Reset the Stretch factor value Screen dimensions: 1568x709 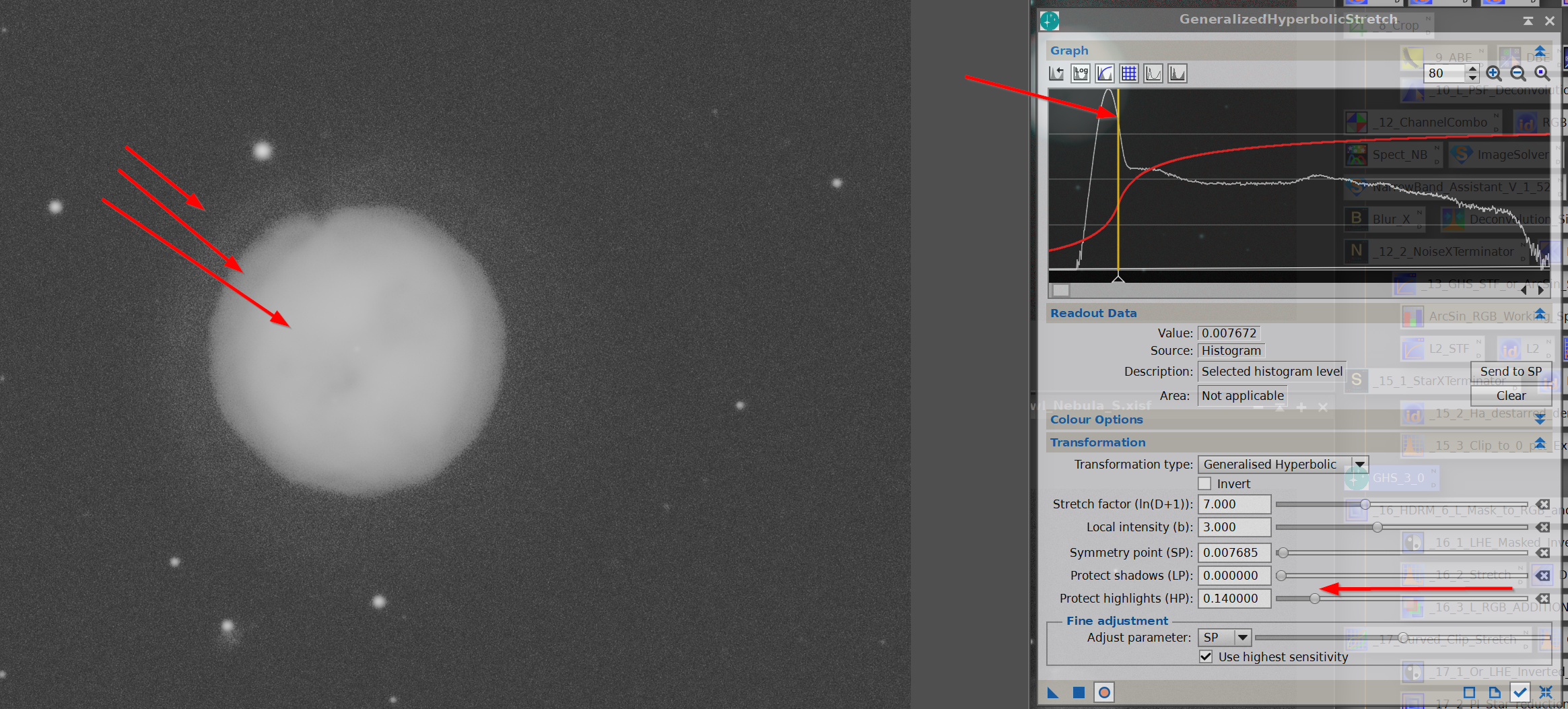click(x=1542, y=504)
